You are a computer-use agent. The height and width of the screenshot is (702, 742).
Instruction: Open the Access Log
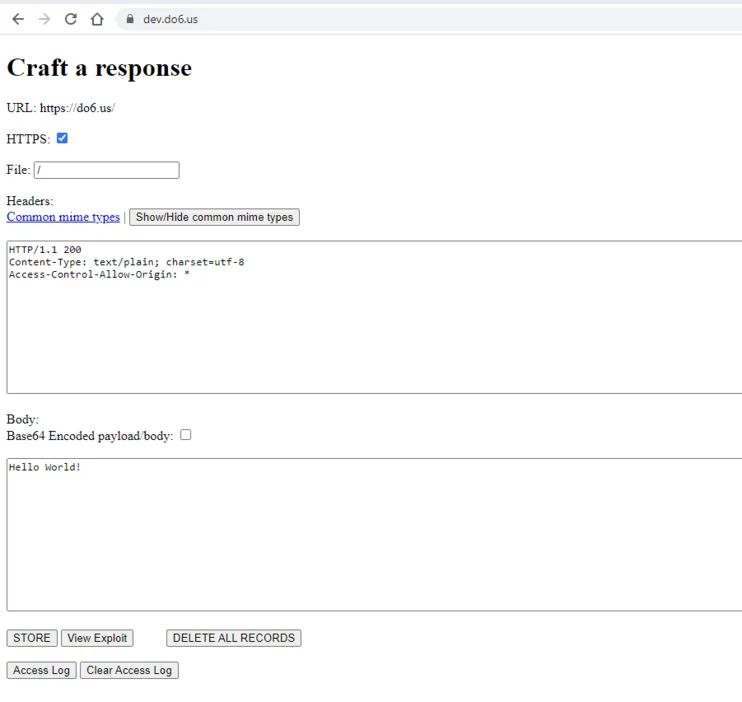tap(41, 670)
